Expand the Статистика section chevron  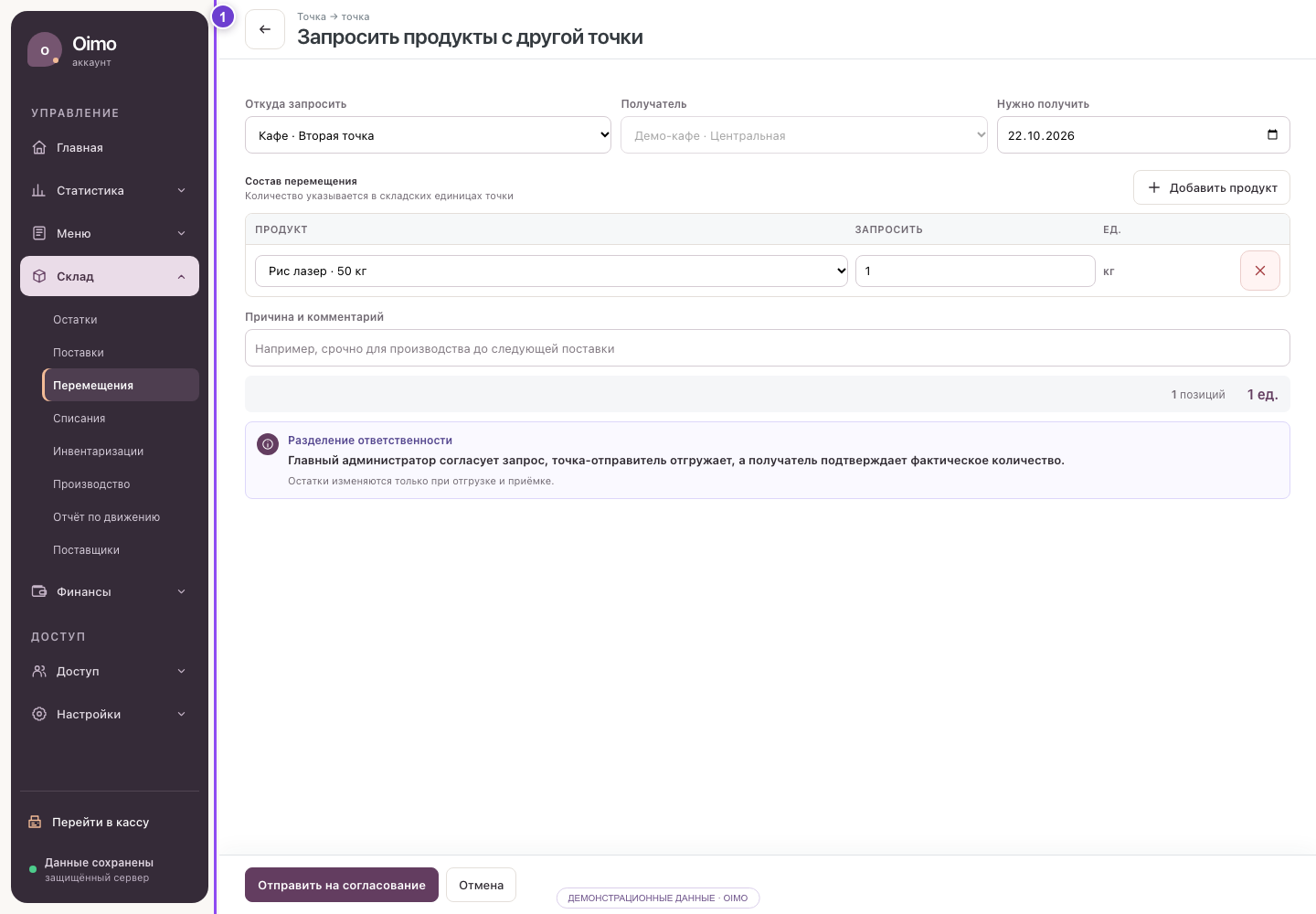tap(181, 190)
